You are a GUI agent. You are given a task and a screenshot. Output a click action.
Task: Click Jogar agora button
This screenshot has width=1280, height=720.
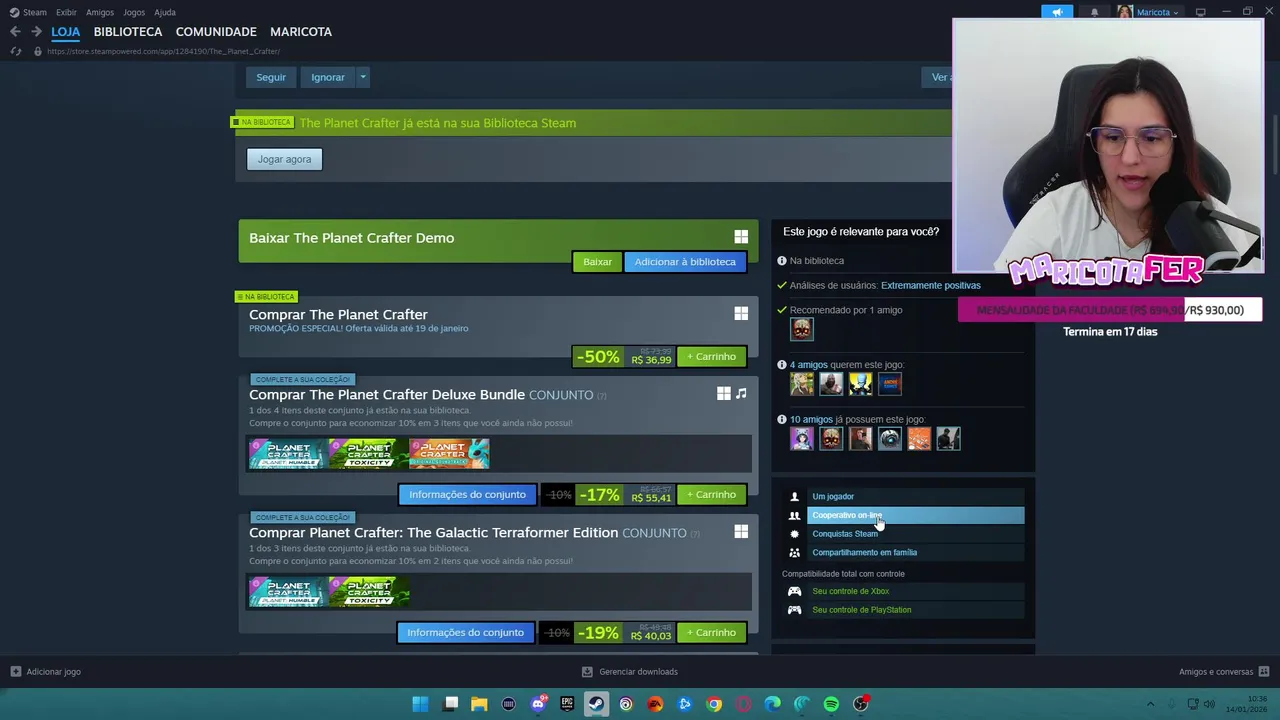(x=284, y=159)
